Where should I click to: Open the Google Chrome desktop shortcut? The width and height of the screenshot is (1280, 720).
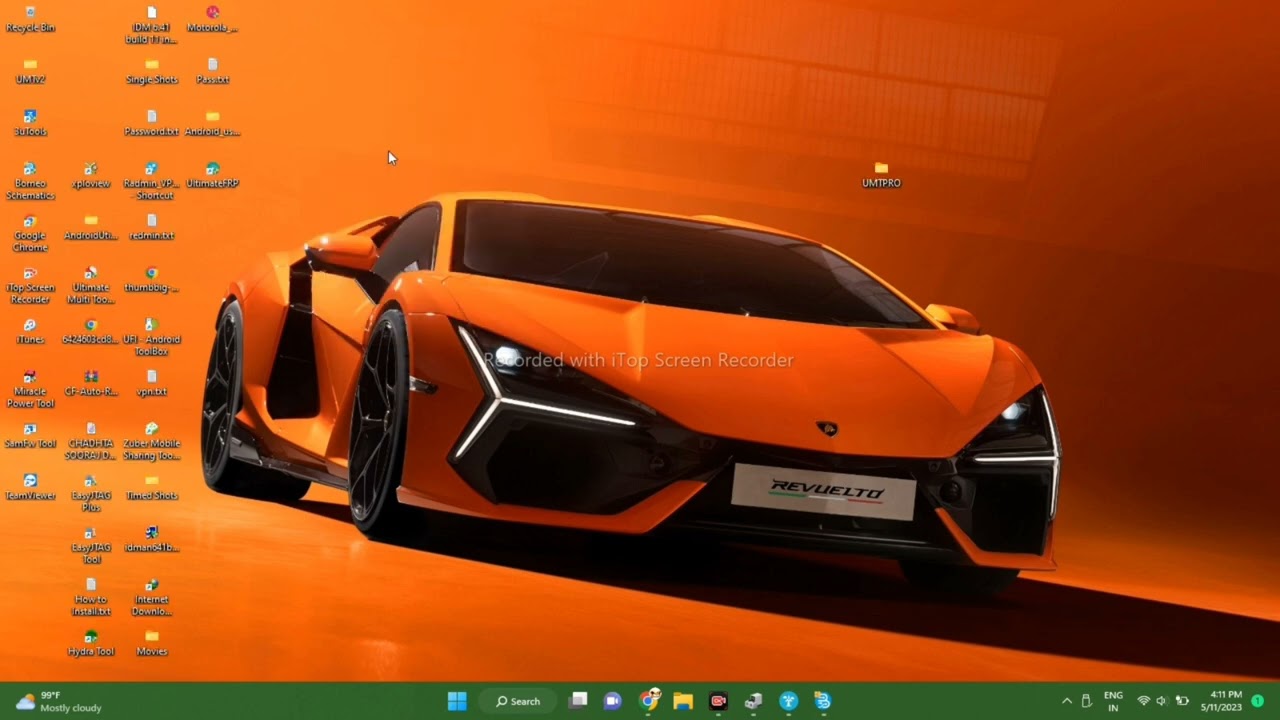coord(30,233)
